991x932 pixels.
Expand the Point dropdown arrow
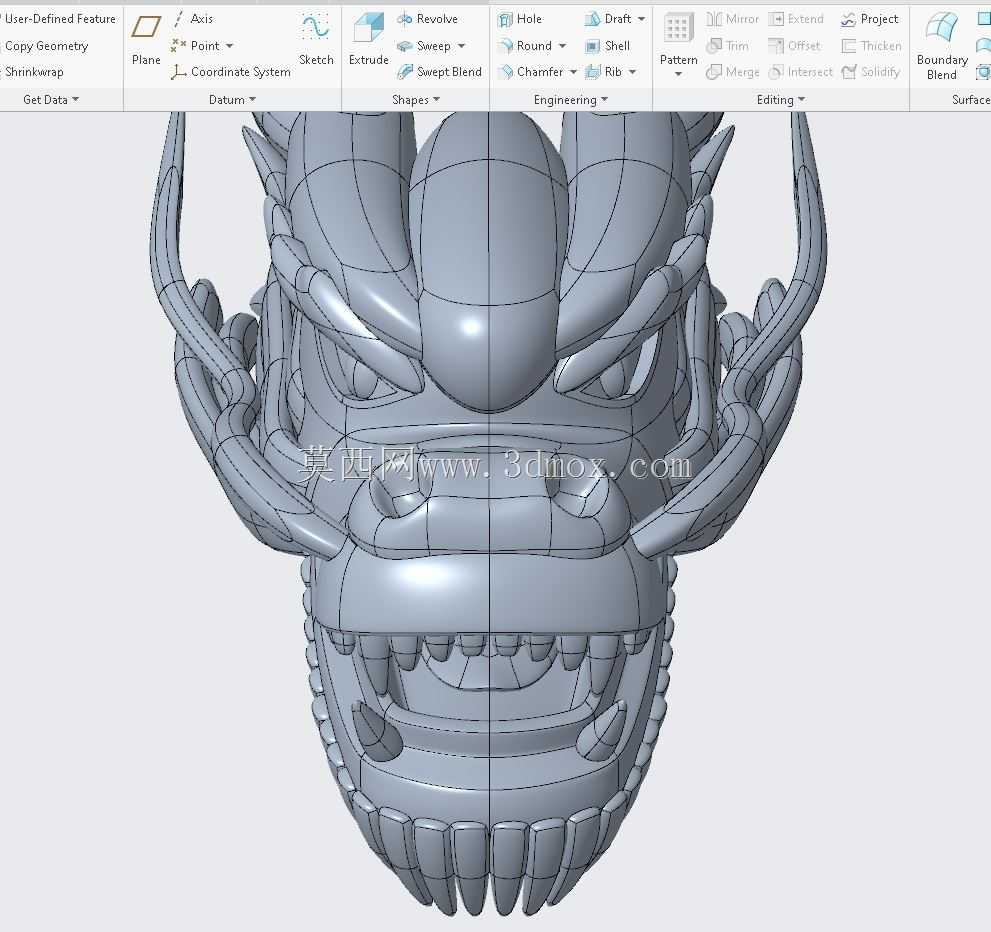229,46
